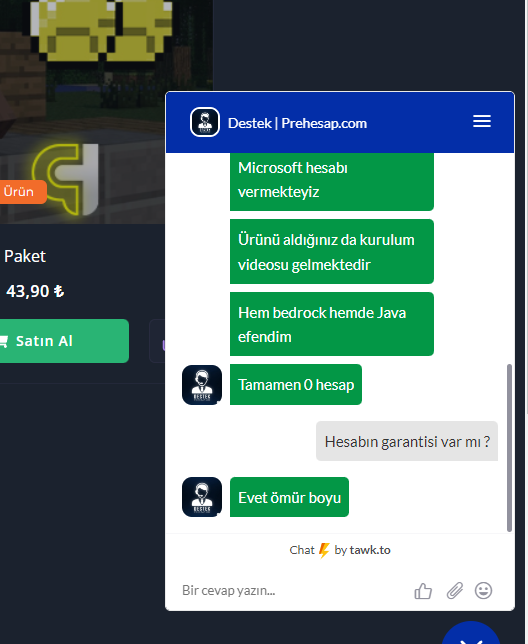Viewport: 528px width, 644px height.
Task: Click the shopping cart icon on Satın Al
Action: tap(4, 341)
